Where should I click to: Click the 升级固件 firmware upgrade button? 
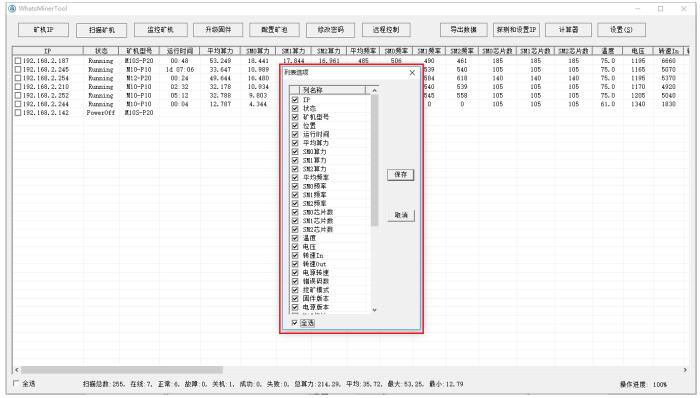[218, 30]
